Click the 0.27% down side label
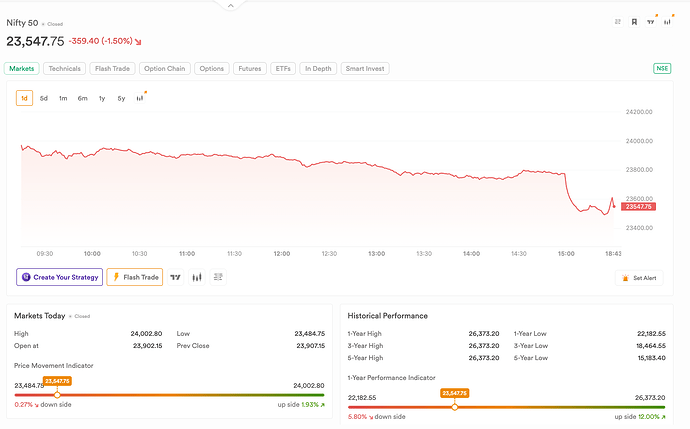 (43, 404)
